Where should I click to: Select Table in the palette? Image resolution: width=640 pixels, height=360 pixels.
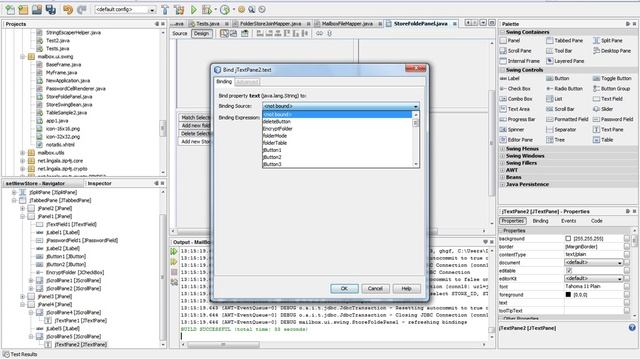pos(603,140)
